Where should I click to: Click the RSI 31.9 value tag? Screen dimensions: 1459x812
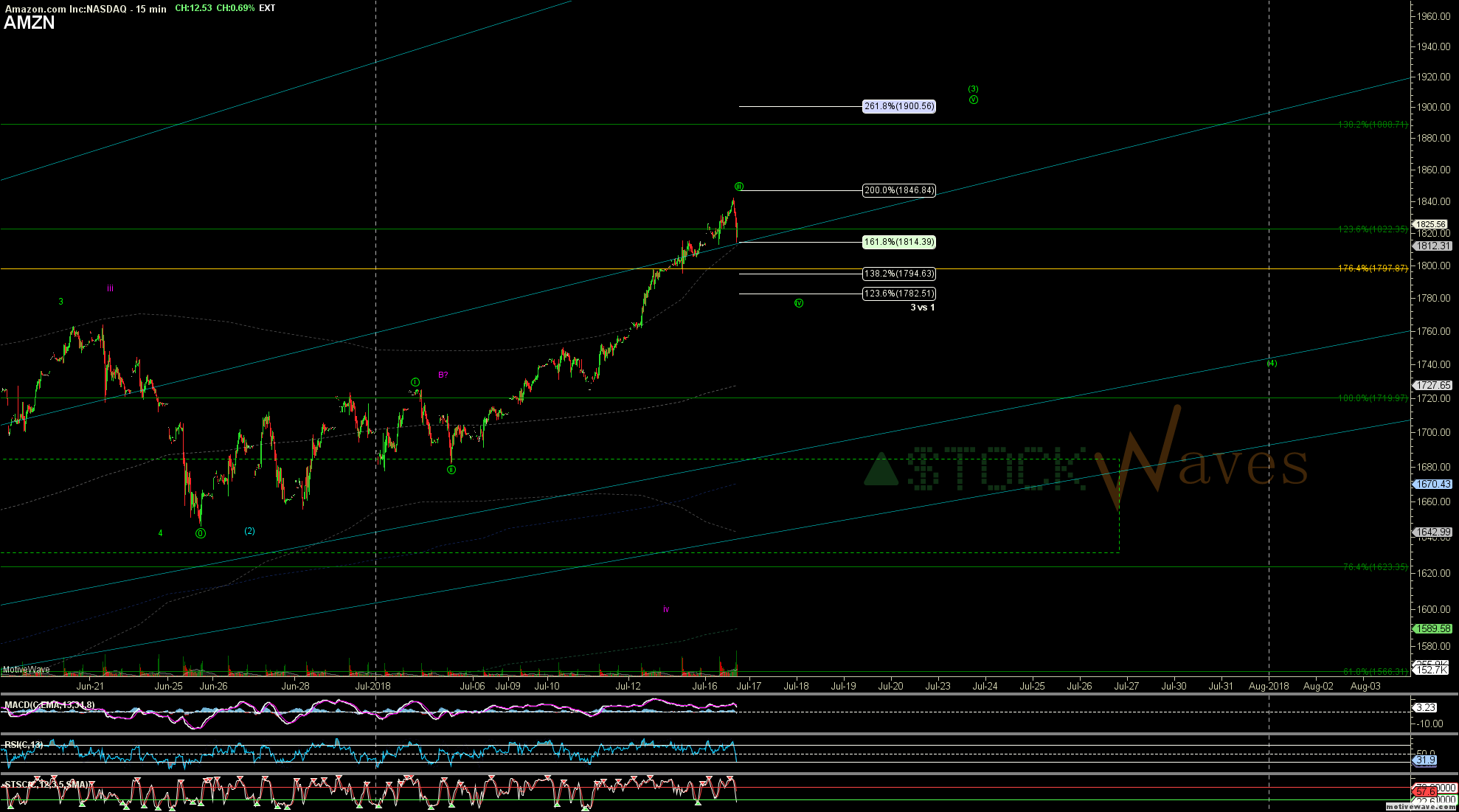point(1425,760)
